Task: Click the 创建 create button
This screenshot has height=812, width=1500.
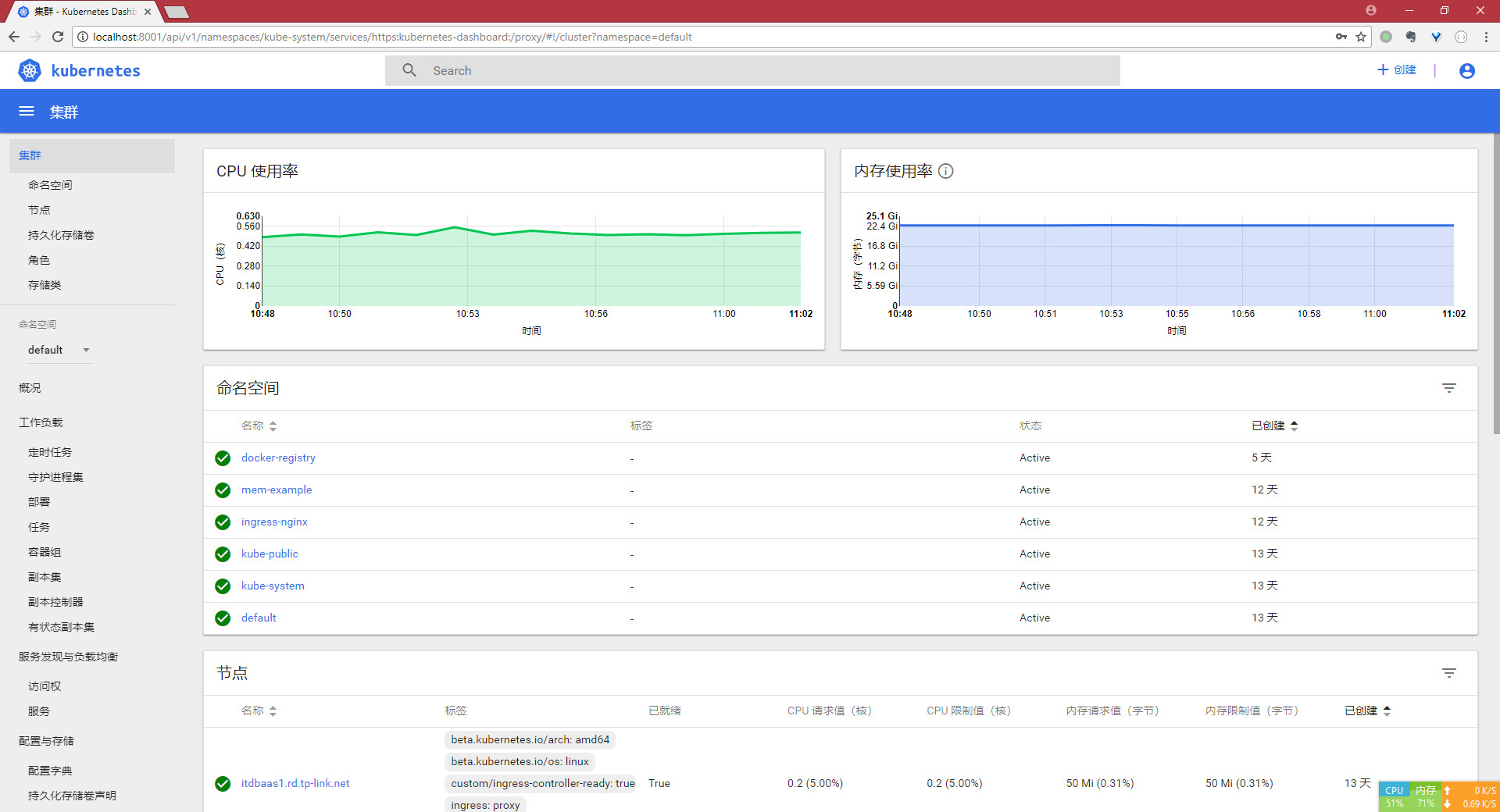Action: (x=1396, y=70)
